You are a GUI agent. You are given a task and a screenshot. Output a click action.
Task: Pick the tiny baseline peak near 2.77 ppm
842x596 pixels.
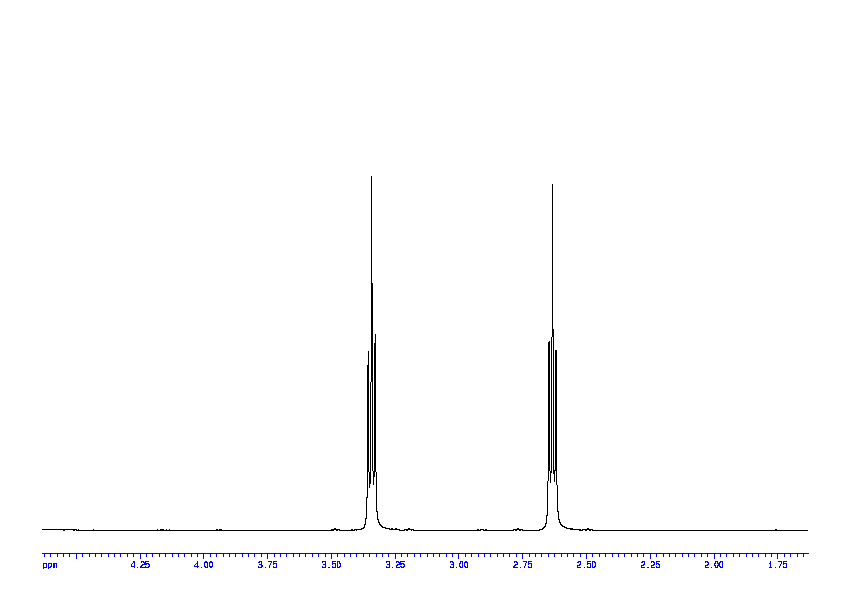pyautogui.click(x=517, y=528)
